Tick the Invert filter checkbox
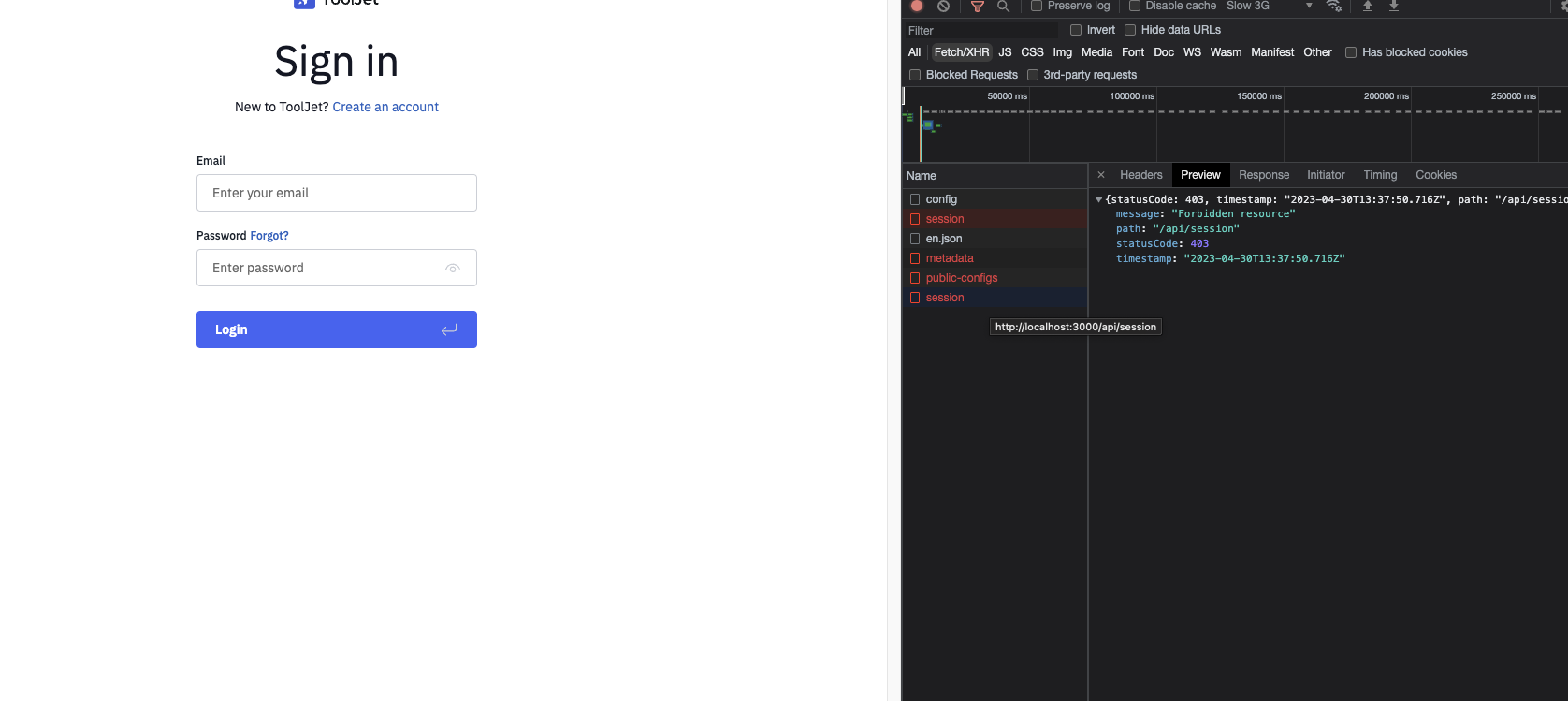The height and width of the screenshot is (701, 1568). point(1076,30)
